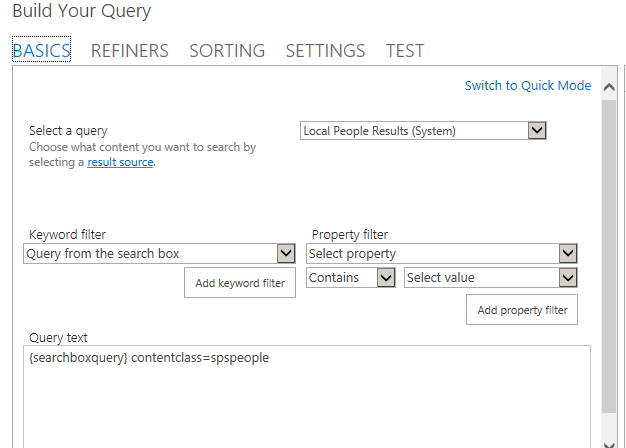
Task: Click the scrollbar track below the thumb
Action: click(x=610, y=422)
